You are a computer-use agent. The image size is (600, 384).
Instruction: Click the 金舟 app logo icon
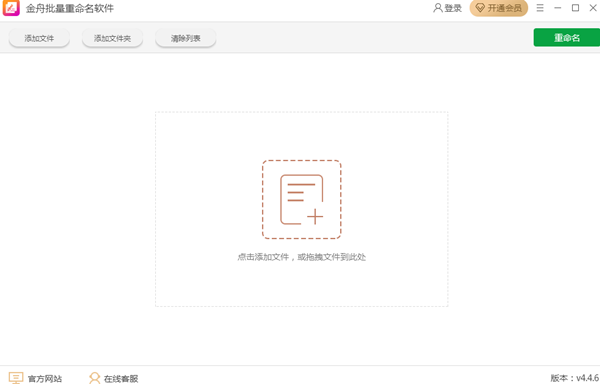pos(11,8)
